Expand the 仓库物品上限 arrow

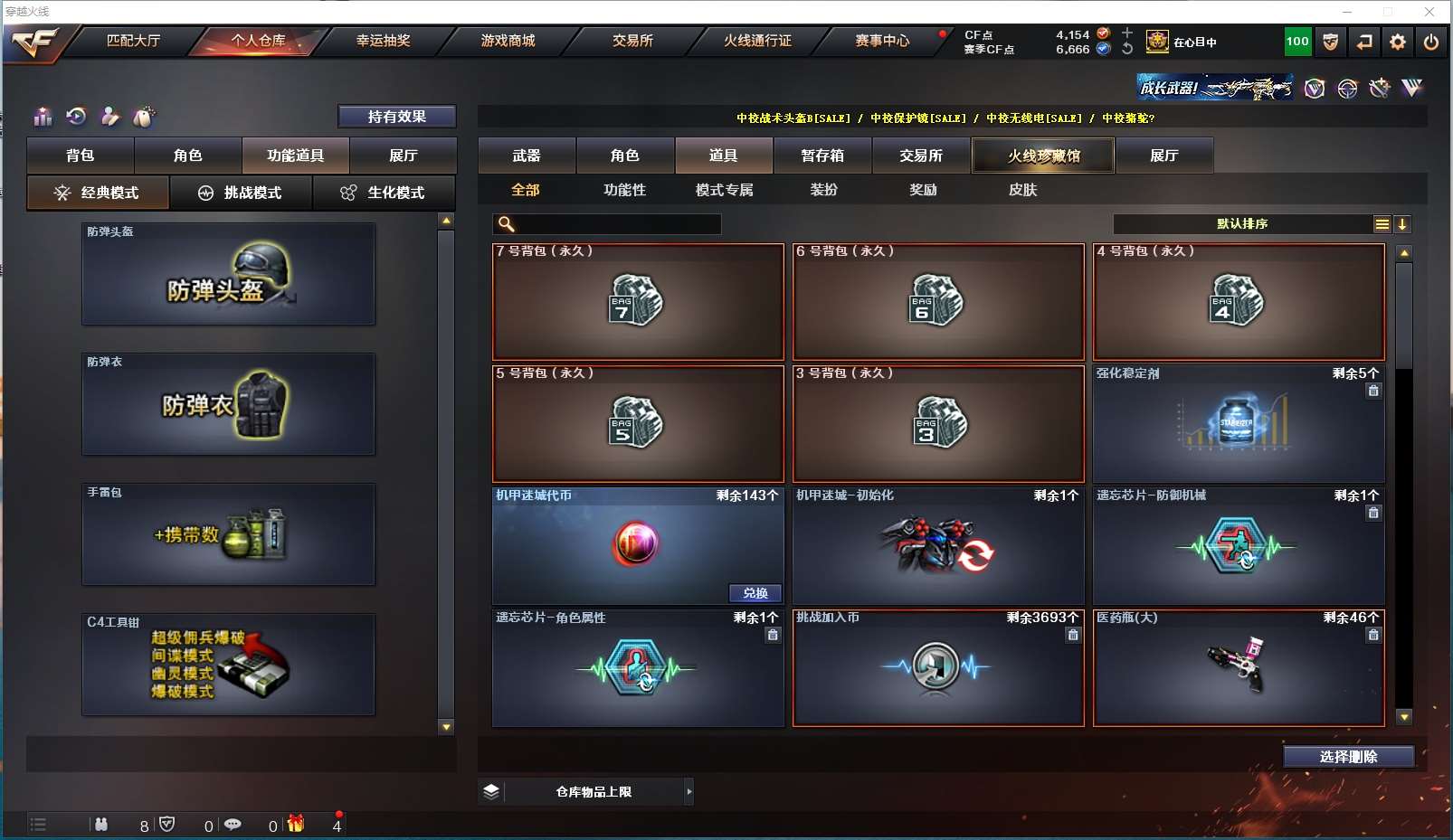click(689, 792)
